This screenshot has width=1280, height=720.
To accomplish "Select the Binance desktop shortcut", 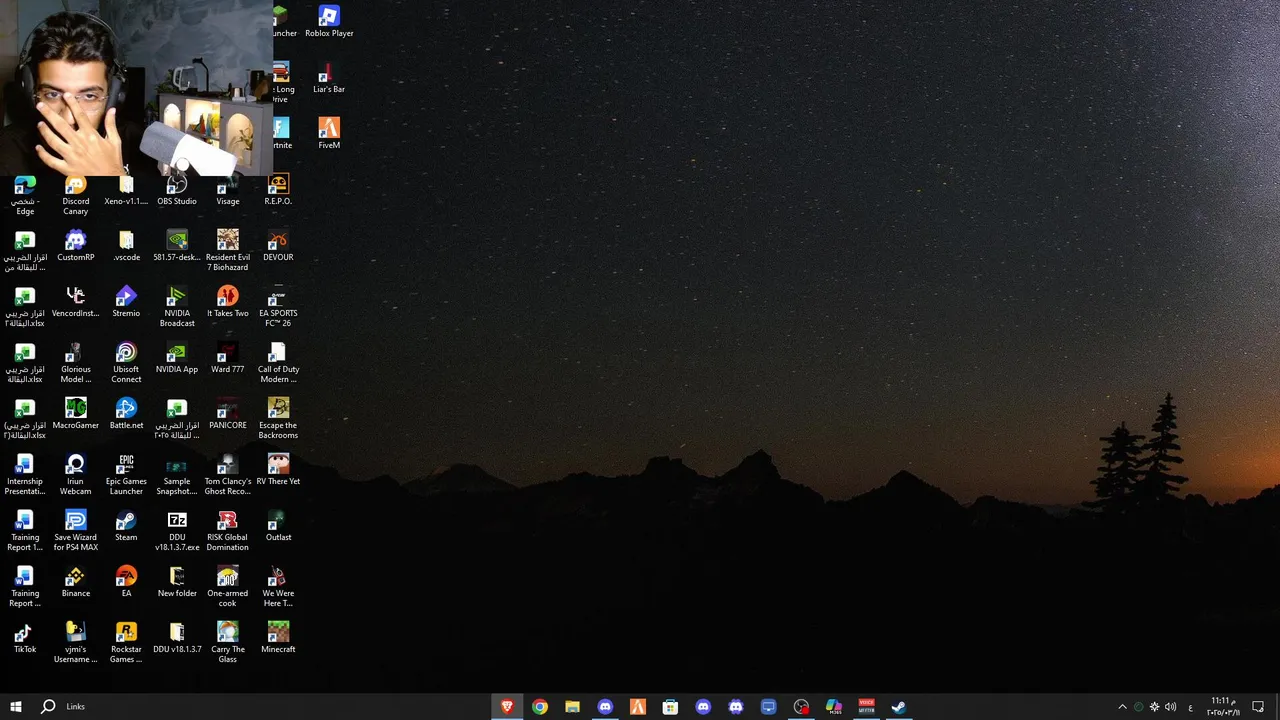I will pyautogui.click(x=75, y=582).
